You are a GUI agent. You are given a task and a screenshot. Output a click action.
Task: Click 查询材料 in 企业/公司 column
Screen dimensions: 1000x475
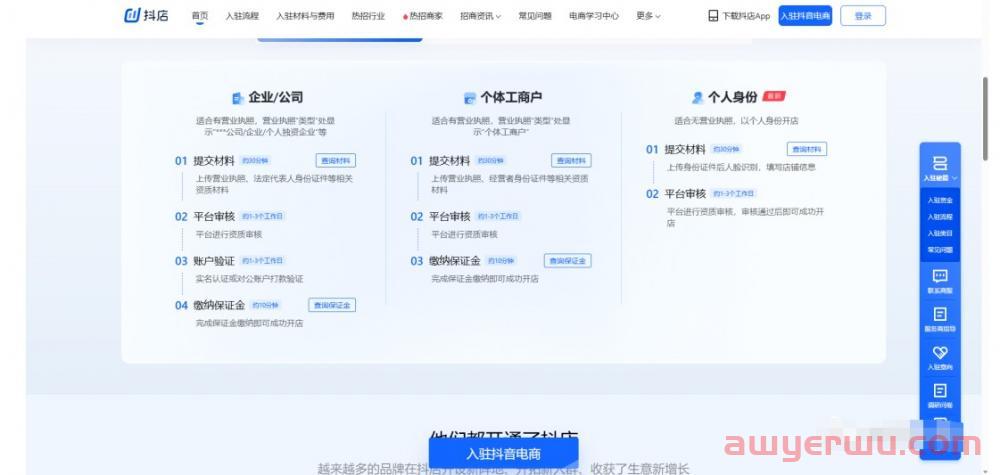[x=335, y=161]
